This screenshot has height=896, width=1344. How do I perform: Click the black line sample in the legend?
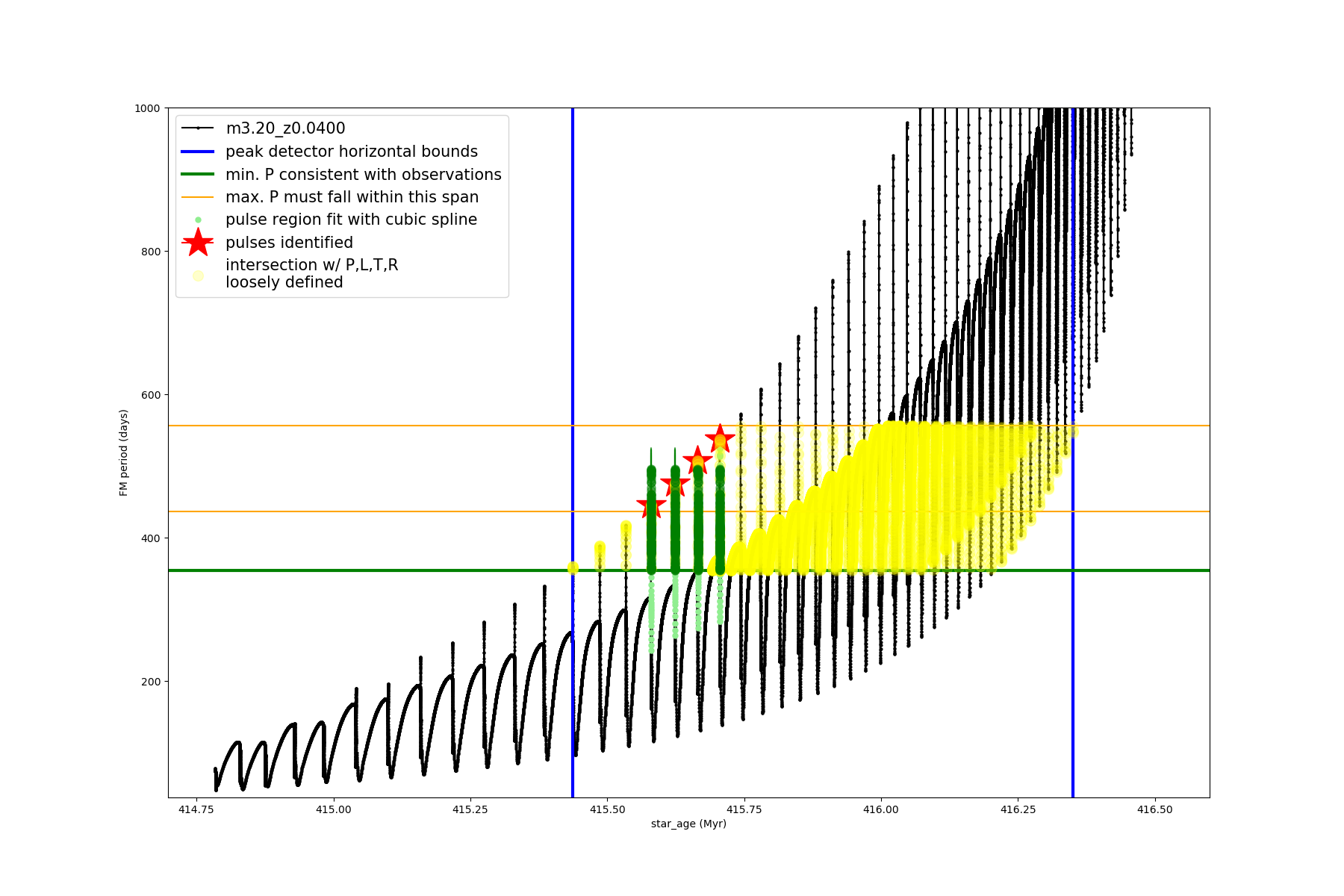[x=198, y=128]
